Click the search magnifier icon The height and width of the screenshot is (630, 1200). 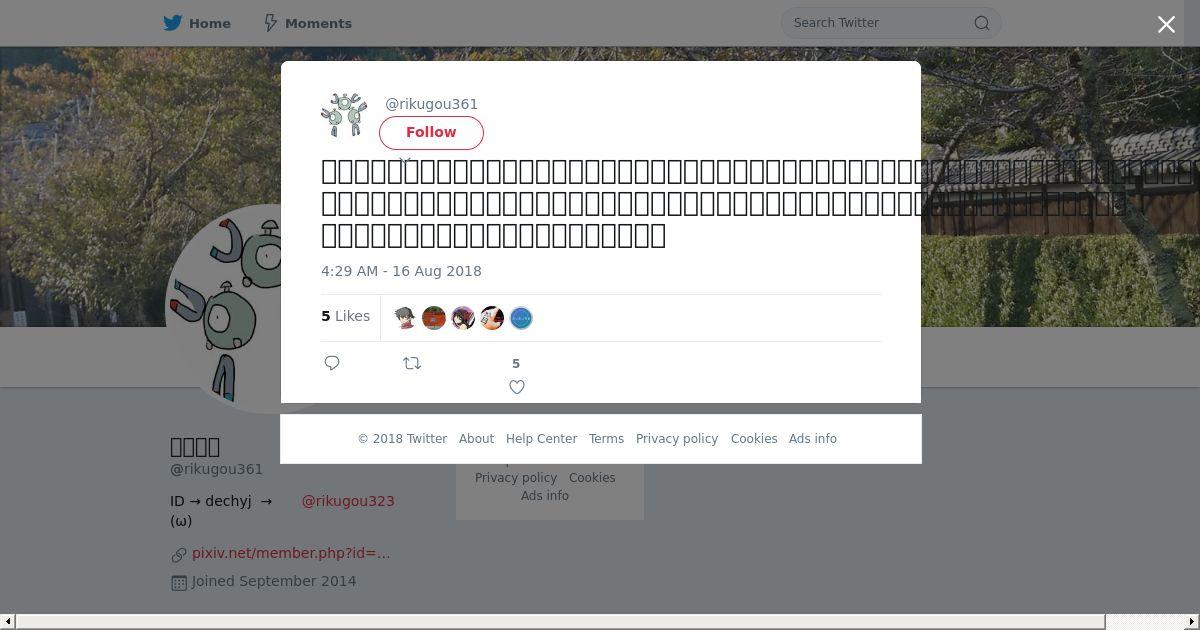(x=982, y=23)
